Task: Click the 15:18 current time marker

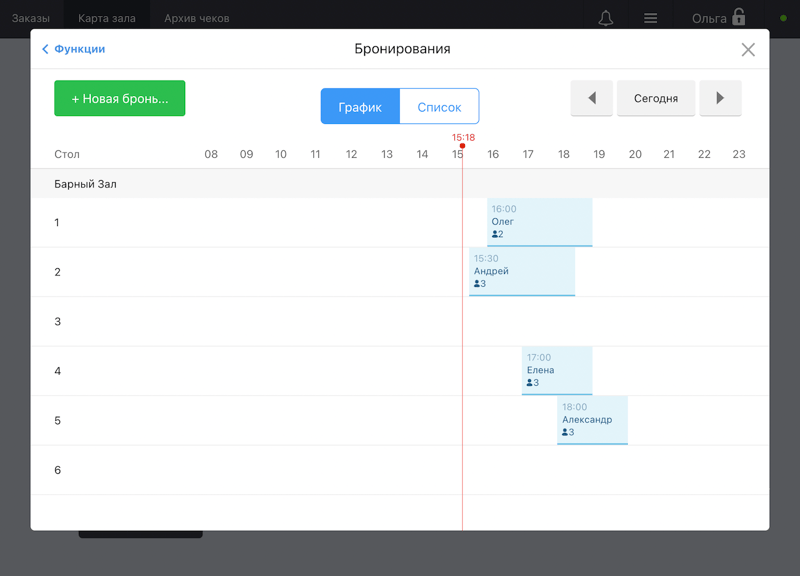Action: [463, 138]
